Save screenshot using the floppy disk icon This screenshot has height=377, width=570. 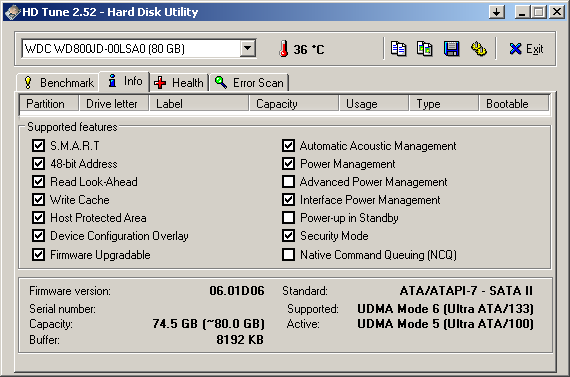click(451, 49)
